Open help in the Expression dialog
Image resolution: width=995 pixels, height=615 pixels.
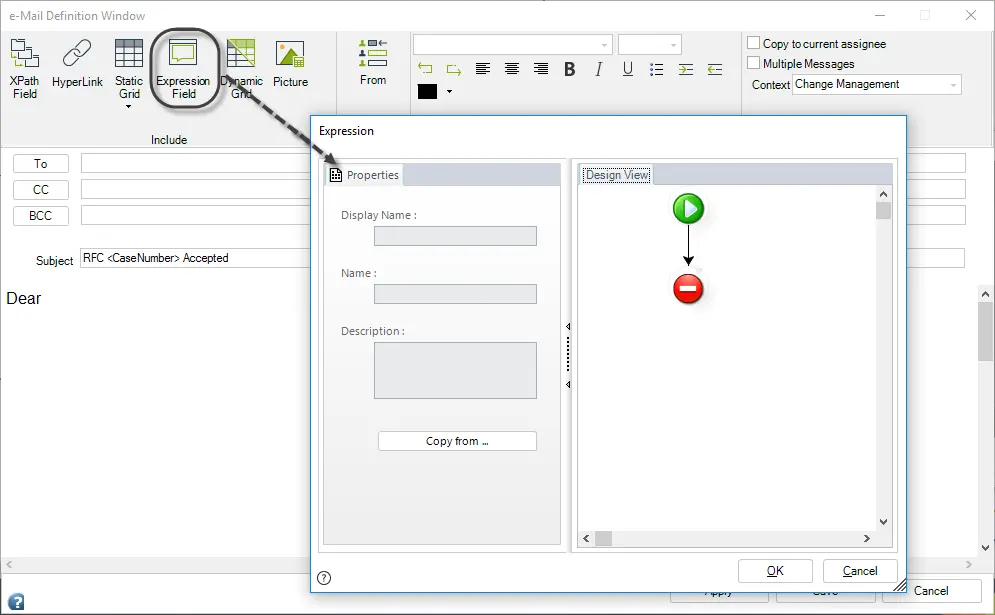click(x=324, y=578)
